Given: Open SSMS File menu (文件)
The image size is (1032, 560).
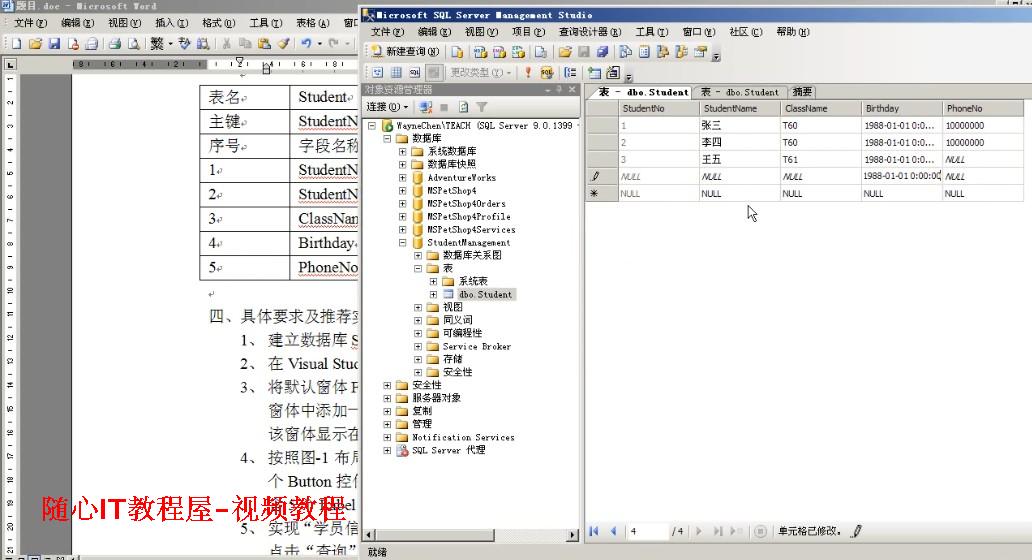Looking at the screenshot, I should 386,32.
